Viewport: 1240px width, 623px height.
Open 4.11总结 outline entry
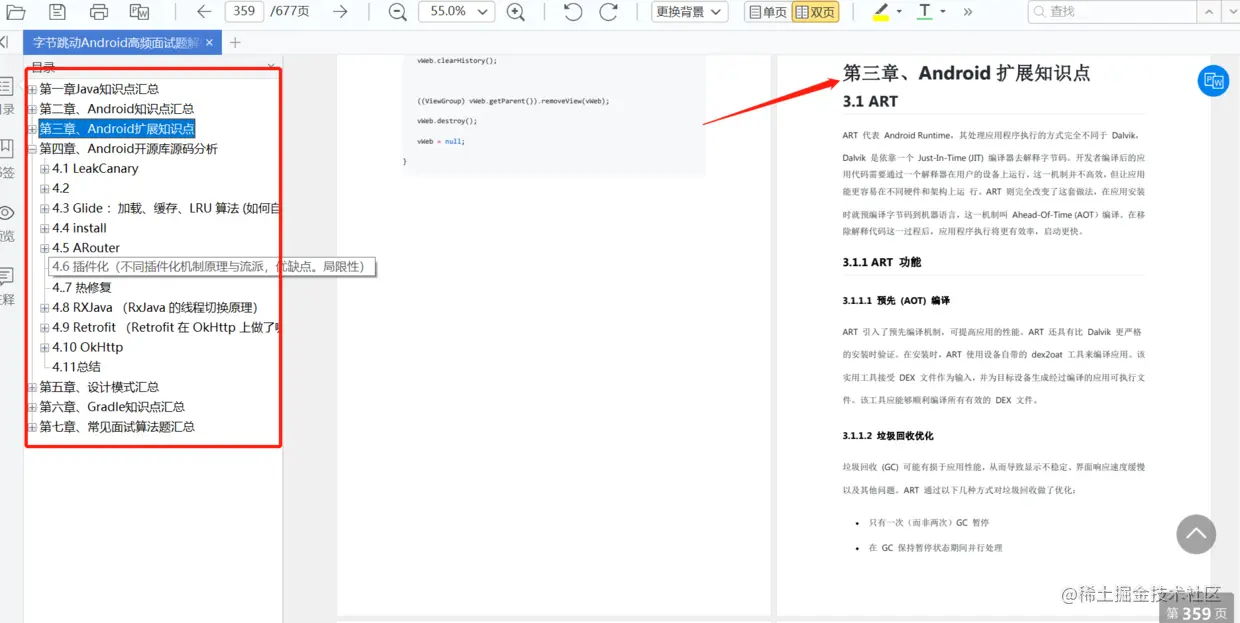point(76,367)
